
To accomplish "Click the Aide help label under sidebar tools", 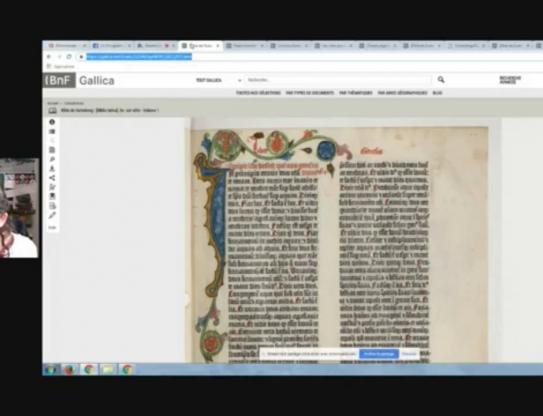I will click(x=52, y=228).
